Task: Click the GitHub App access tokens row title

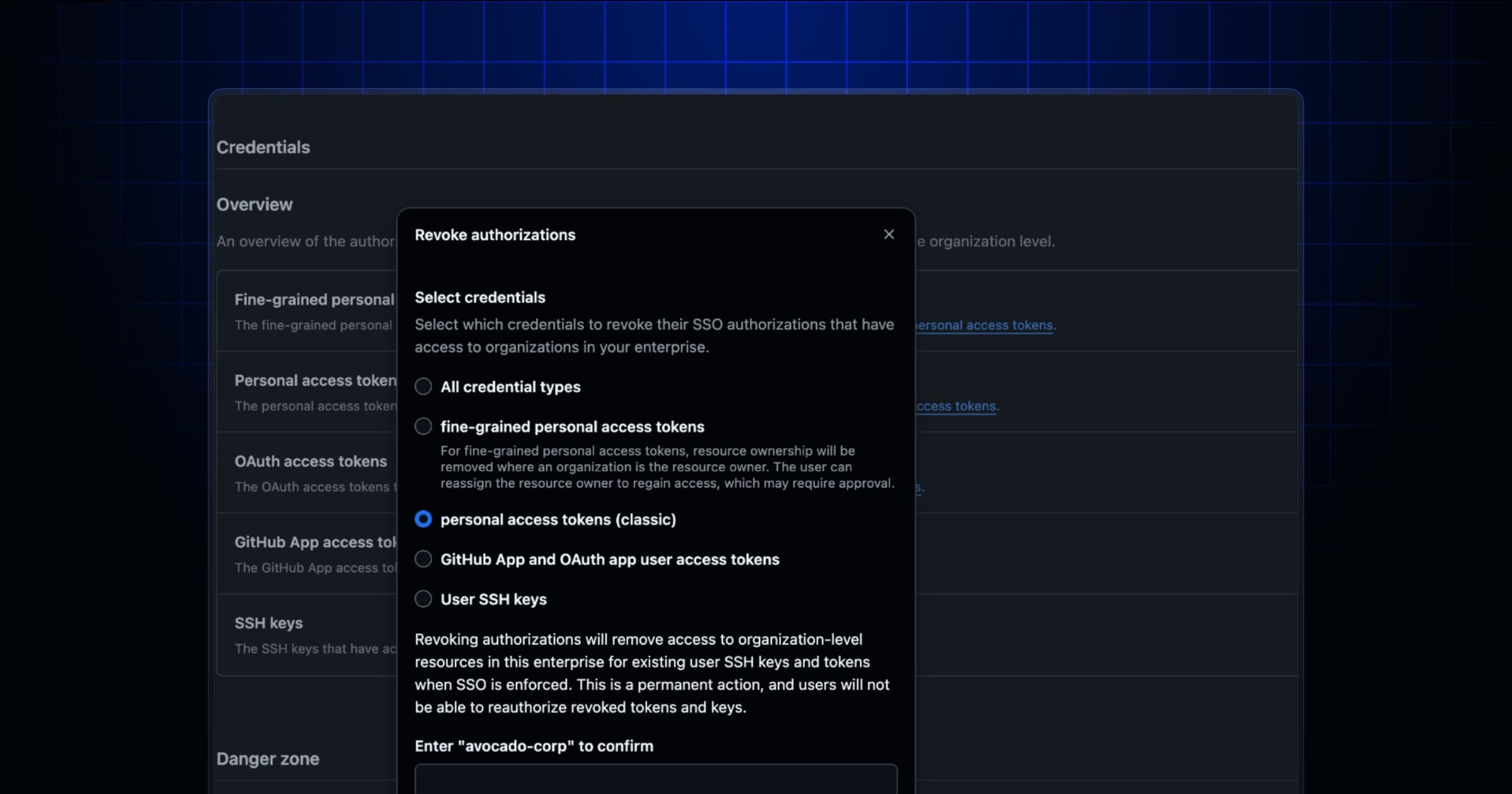Action: coord(316,543)
